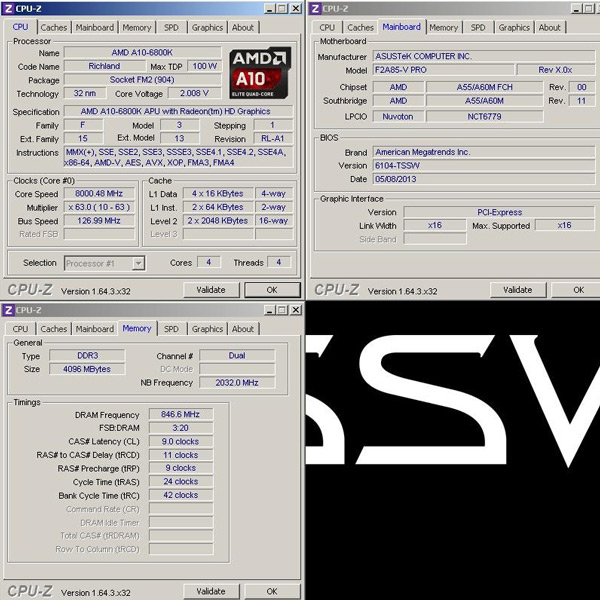This screenshot has width=600, height=600.
Task: Click LPCIO model NCT6779
Action: click(484, 116)
